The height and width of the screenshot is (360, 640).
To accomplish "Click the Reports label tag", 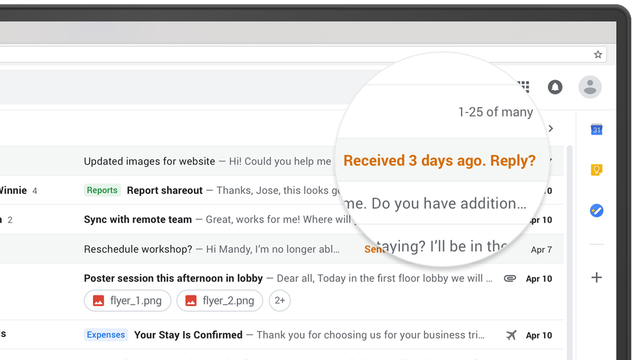I will pyautogui.click(x=102, y=190).
